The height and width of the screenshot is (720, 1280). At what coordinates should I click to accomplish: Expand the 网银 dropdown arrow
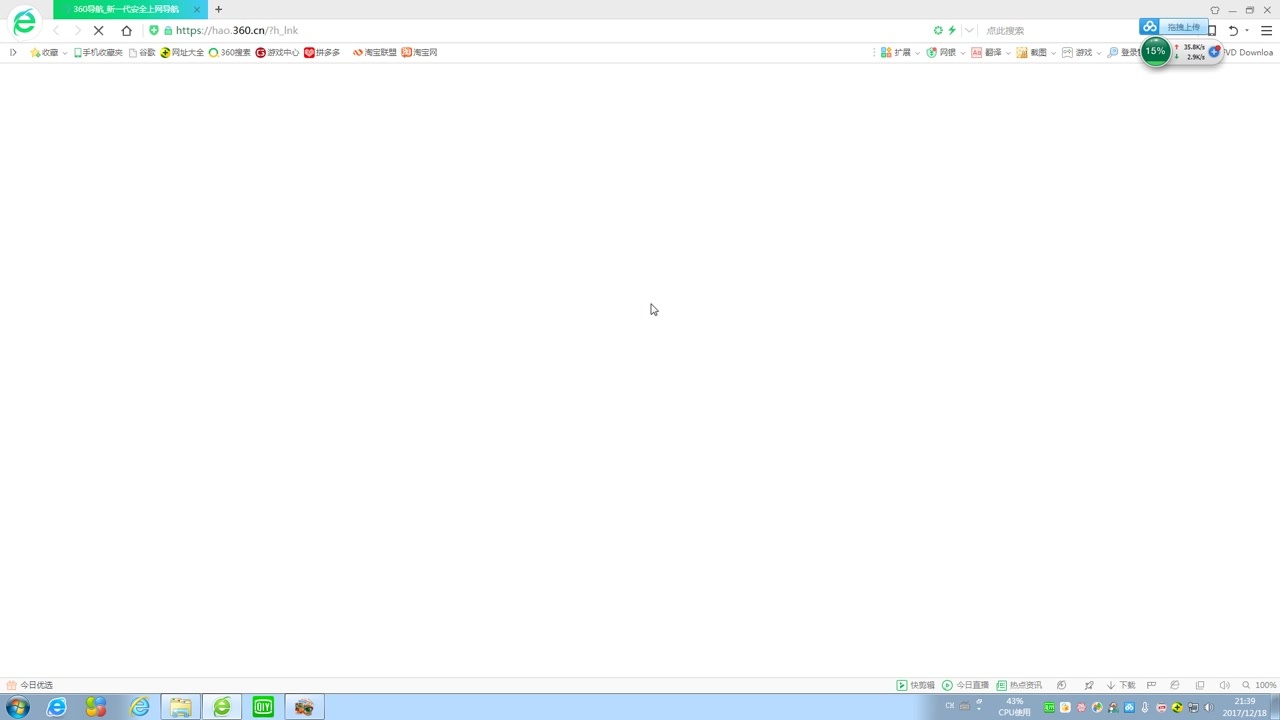pos(963,53)
